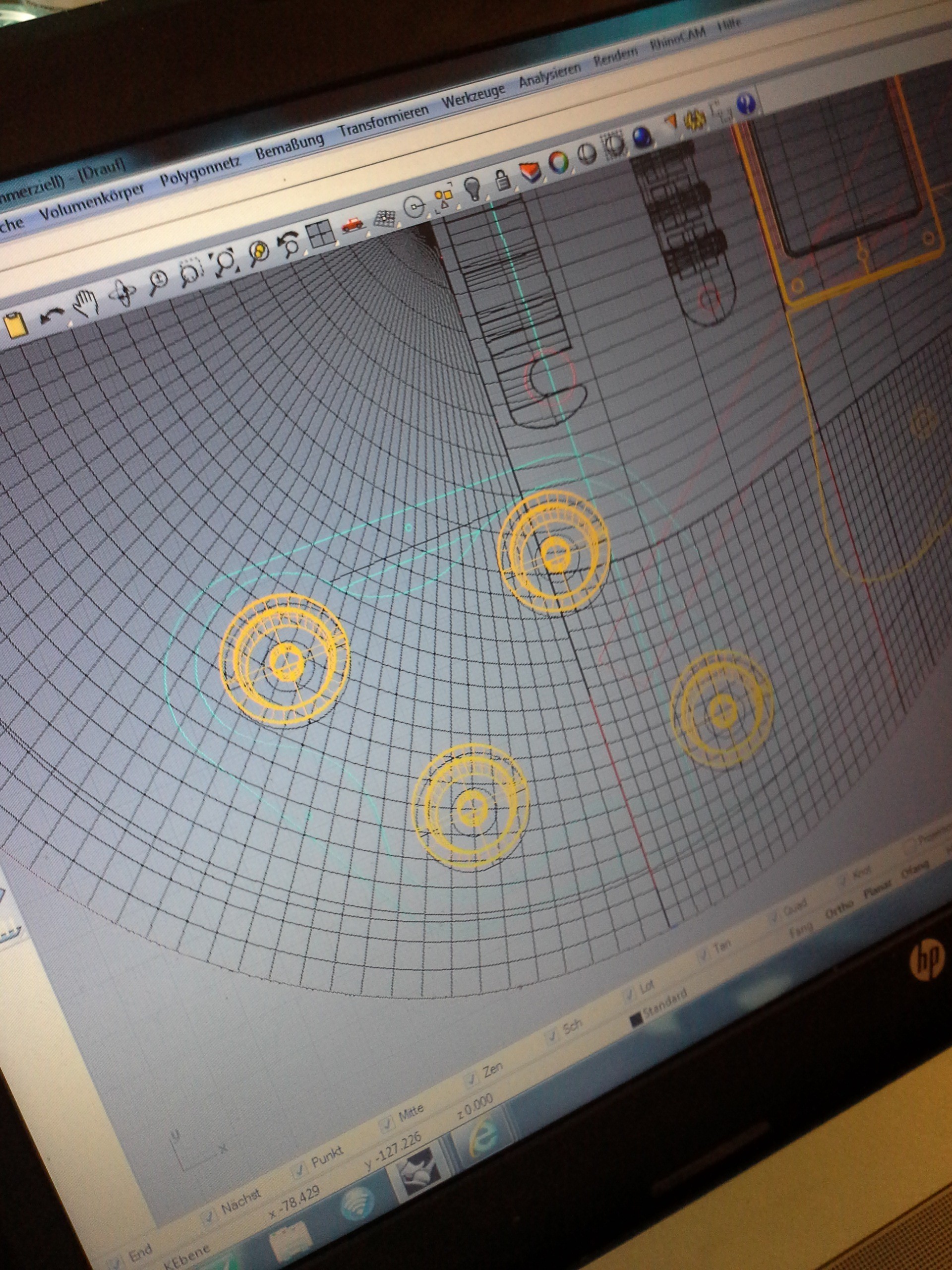Open the Polygonnetz menu
This screenshot has width=952, height=1270.
coord(200,171)
